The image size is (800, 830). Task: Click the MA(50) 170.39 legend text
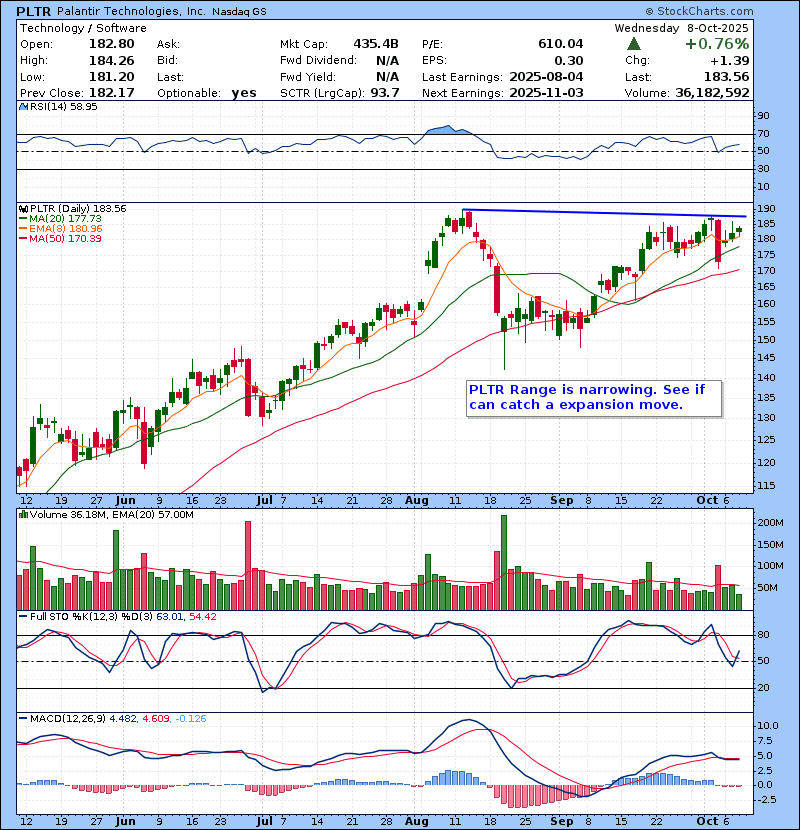[x=66, y=239]
